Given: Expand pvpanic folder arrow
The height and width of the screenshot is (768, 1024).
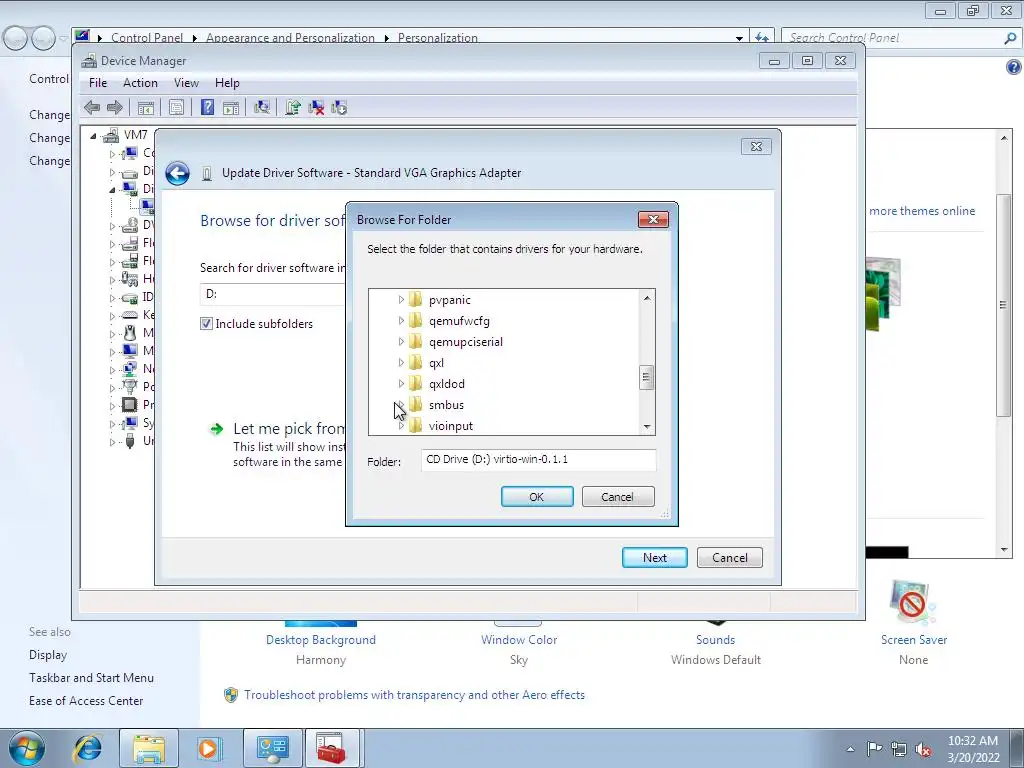Looking at the screenshot, I should tap(401, 300).
